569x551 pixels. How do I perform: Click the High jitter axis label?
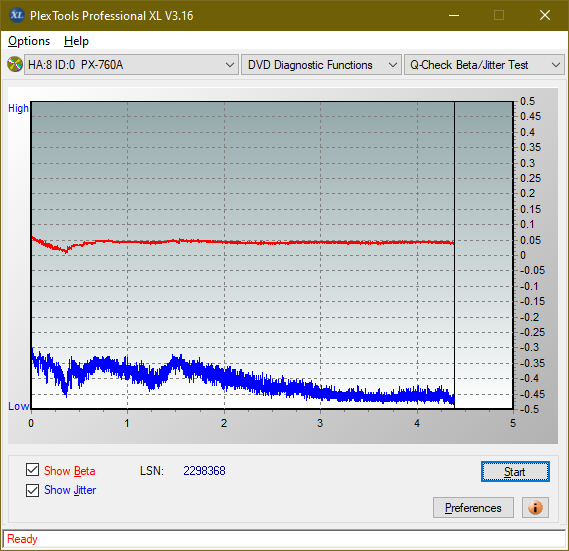(x=18, y=108)
